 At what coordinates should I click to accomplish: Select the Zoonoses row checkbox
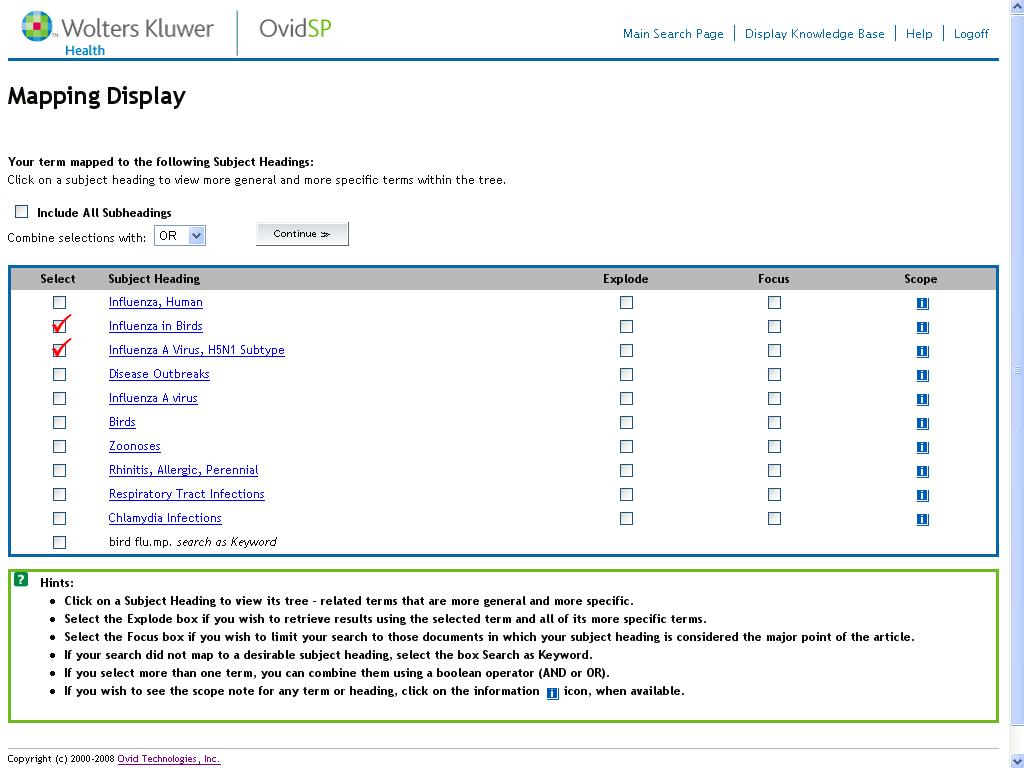(59, 446)
